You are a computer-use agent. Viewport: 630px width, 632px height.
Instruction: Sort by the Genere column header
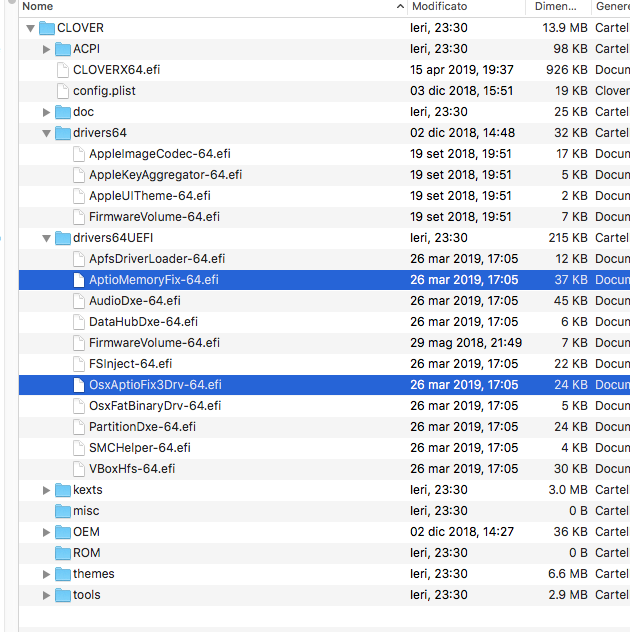pyautogui.click(x=611, y=6)
